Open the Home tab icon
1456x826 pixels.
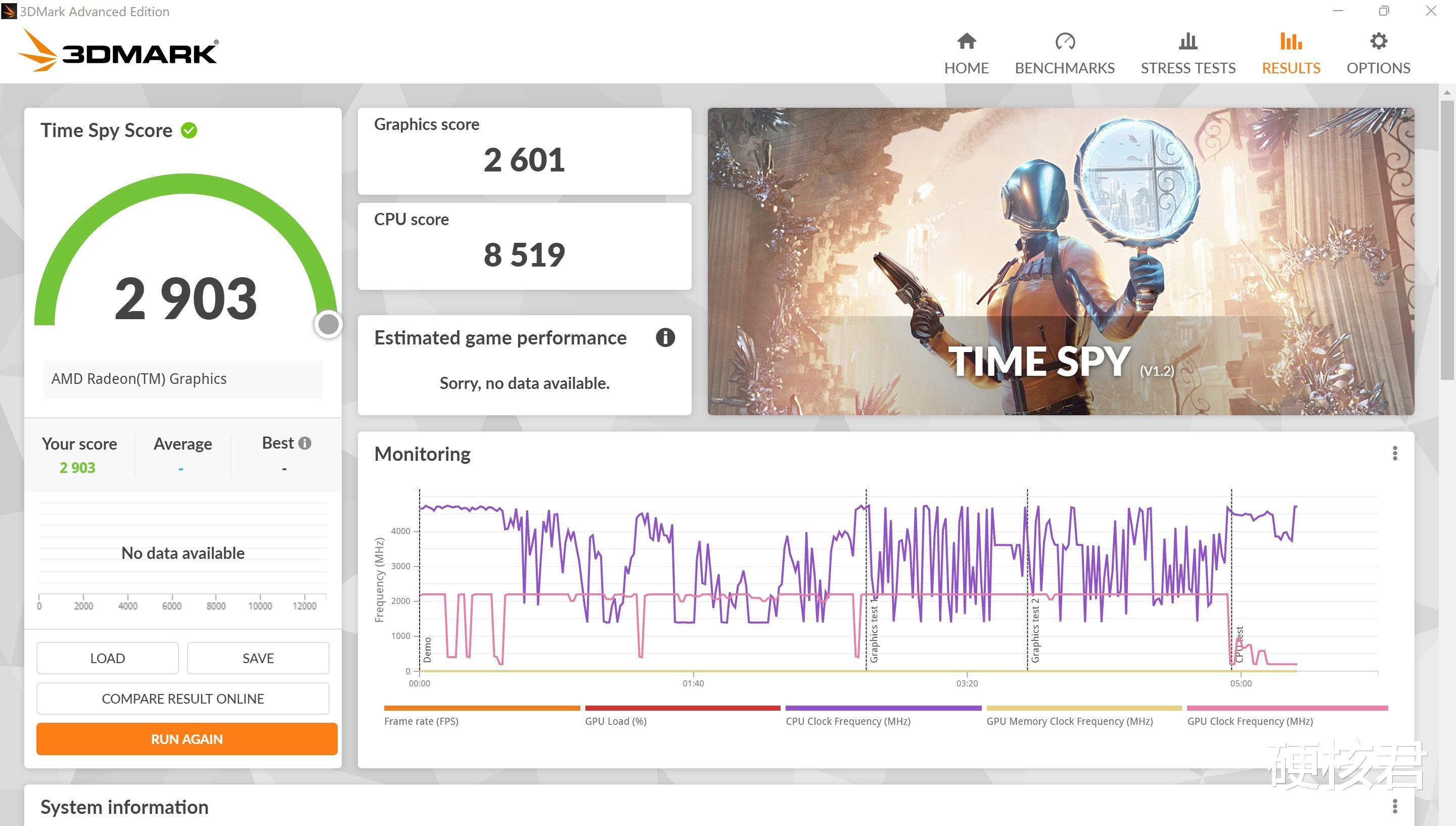pyautogui.click(x=966, y=41)
